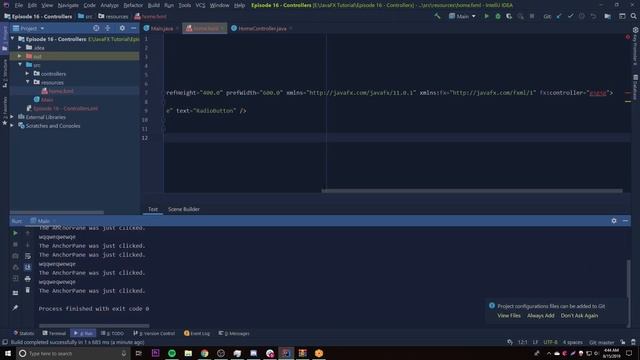
Task: Click the locate-file target icon in the Project panel
Action: point(96,28)
